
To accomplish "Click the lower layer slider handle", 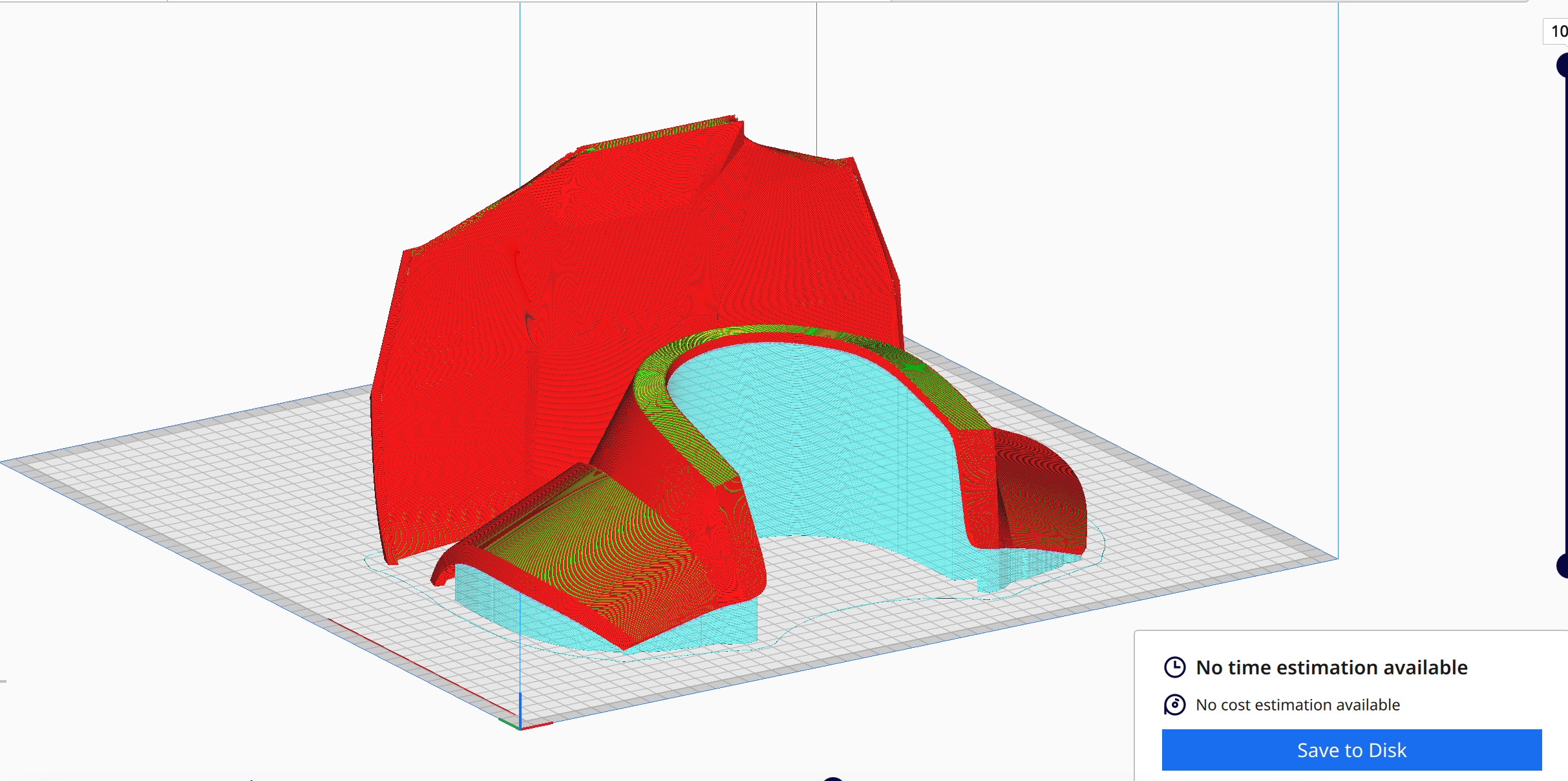I will point(1563,565).
